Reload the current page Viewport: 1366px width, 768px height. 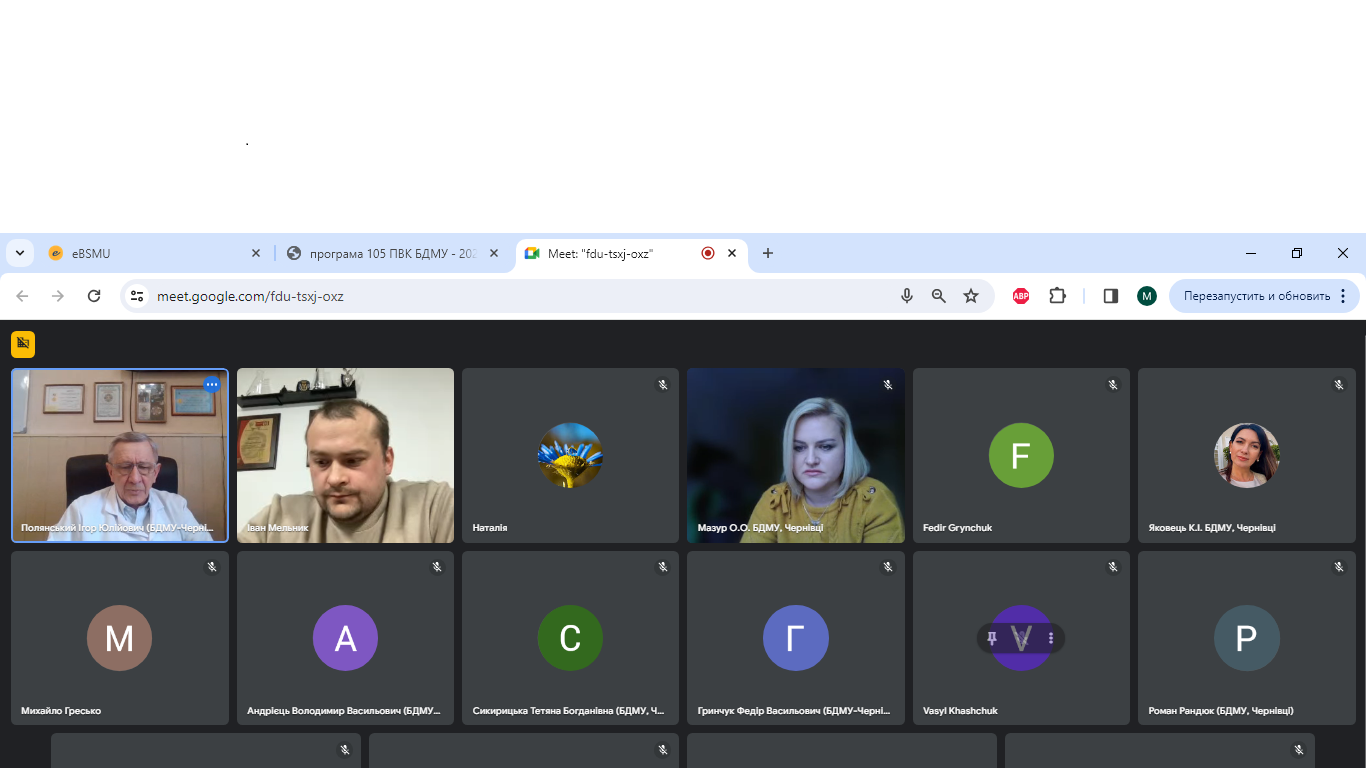click(94, 296)
